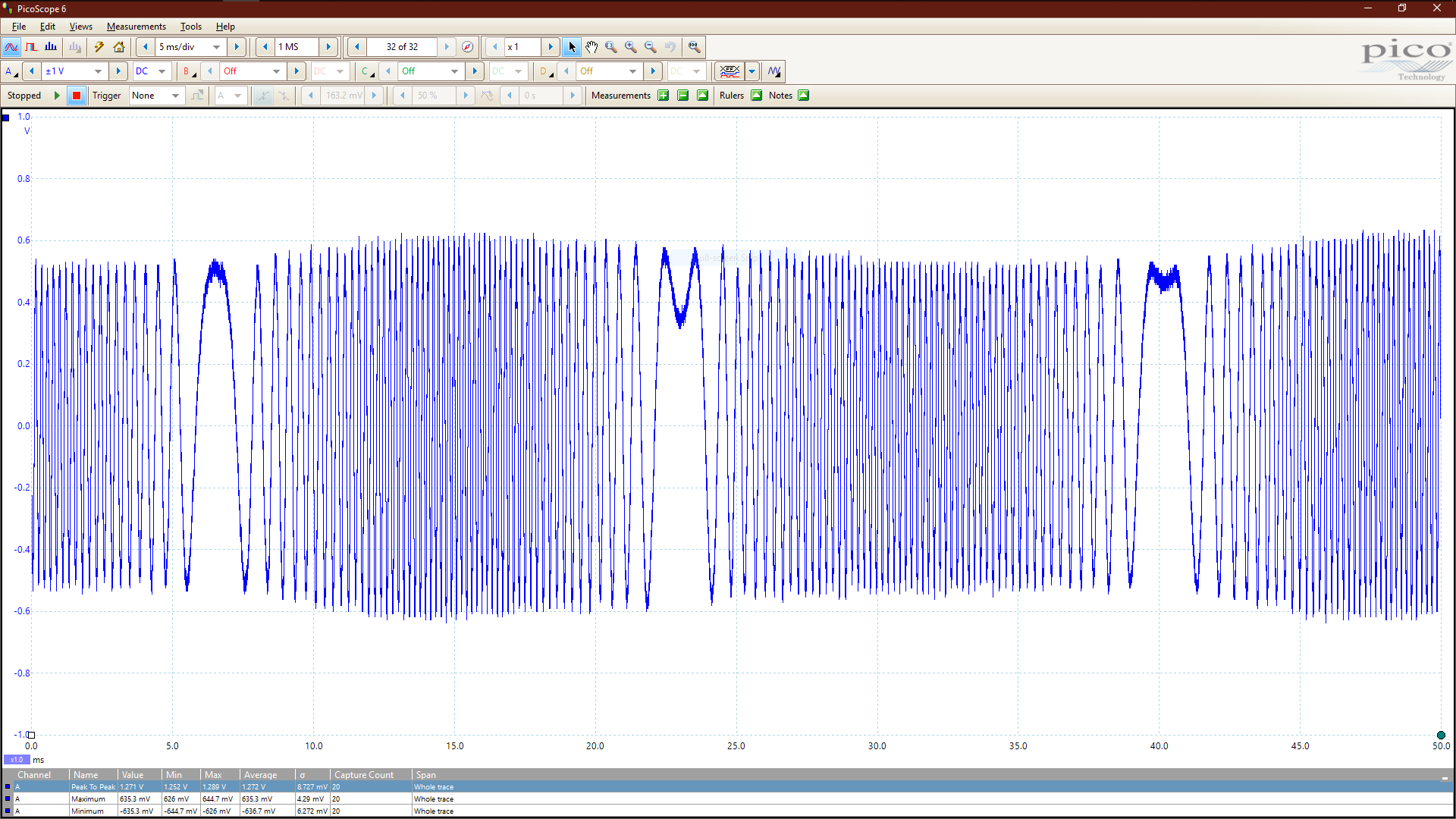Switch to Scope mode icon
This screenshot has width=1456, height=819.
[x=11, y=47]
